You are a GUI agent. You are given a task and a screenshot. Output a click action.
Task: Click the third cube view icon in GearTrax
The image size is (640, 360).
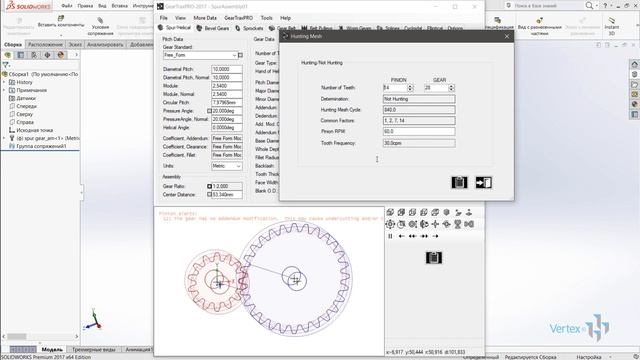(413, 212)
